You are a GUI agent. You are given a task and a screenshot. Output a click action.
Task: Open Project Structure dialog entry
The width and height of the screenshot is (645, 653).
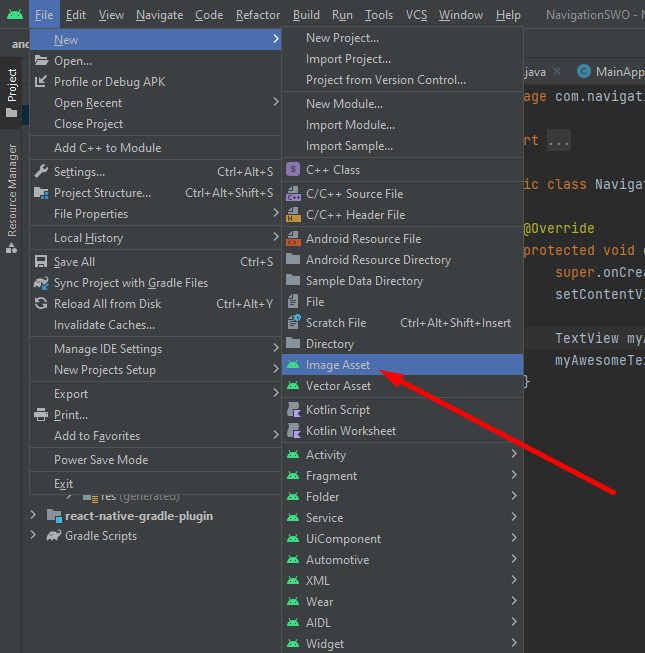tap(102, 193)
